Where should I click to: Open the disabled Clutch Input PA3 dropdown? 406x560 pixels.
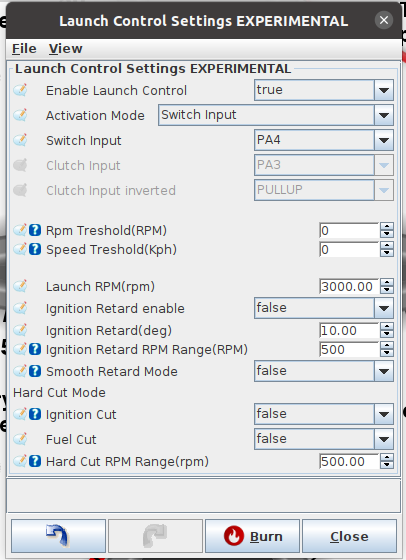(324, 165)
